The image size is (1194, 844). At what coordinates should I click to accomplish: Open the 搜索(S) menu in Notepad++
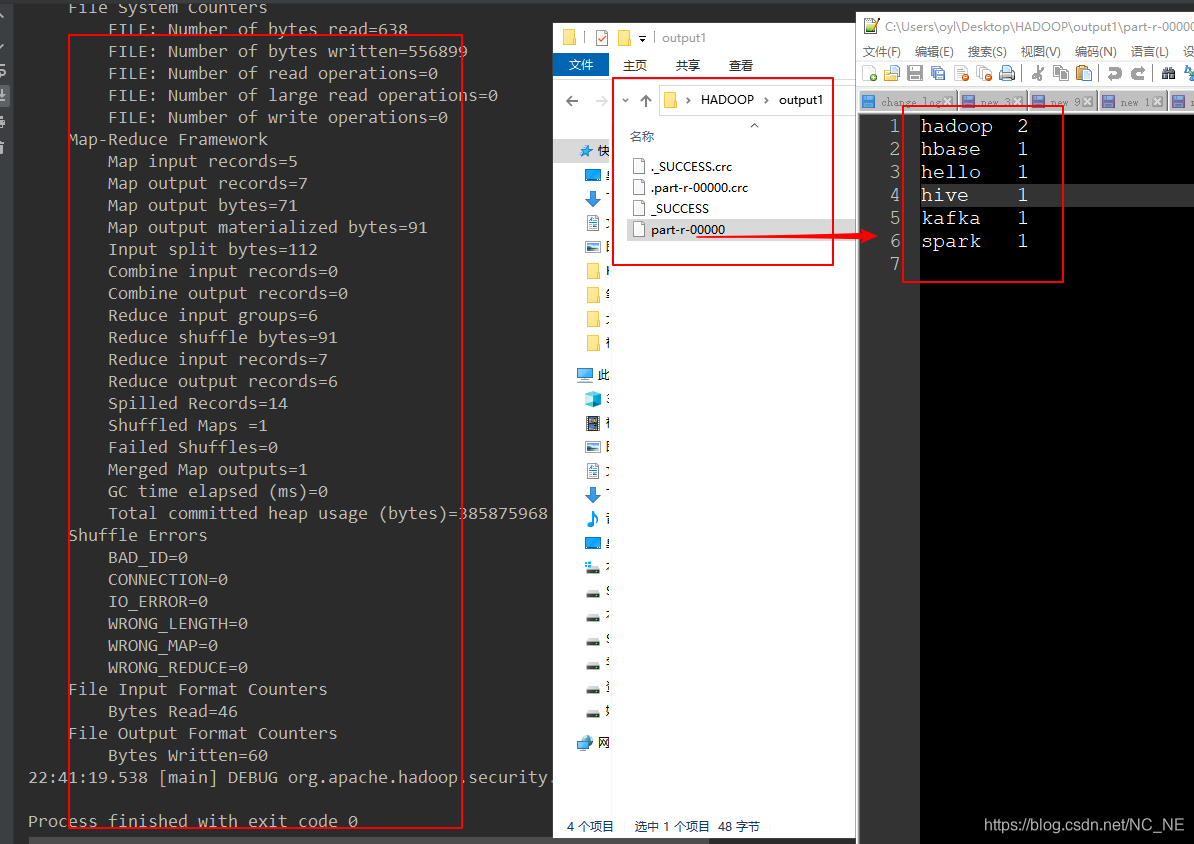click(x=987, y=51)
